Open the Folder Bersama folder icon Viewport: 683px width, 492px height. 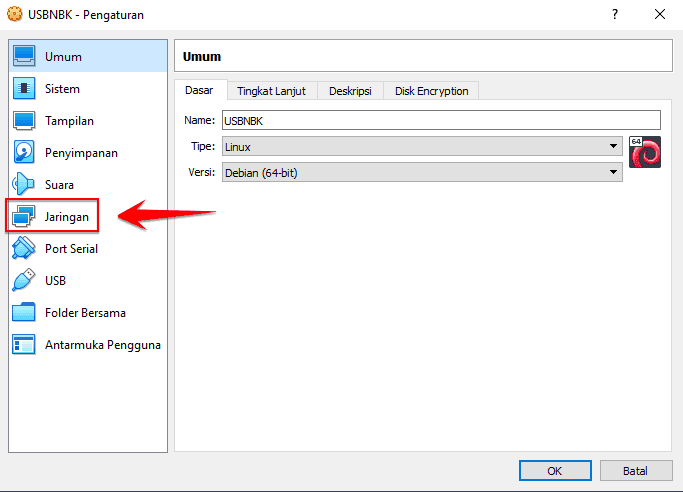pos(24,312)
